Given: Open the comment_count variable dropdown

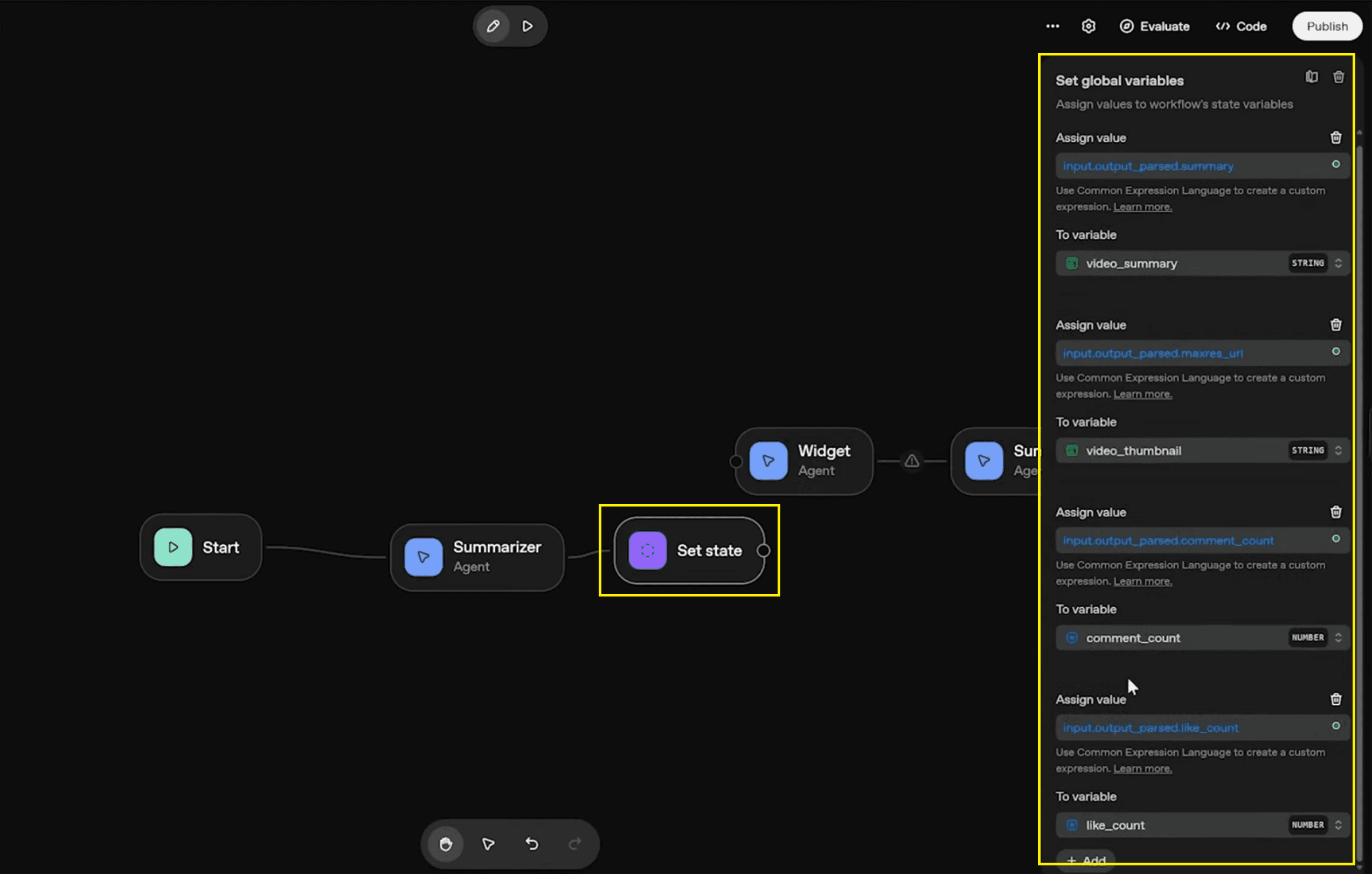Looking at the screenshot, I should pyautogui.click(x=1202, y=637).
